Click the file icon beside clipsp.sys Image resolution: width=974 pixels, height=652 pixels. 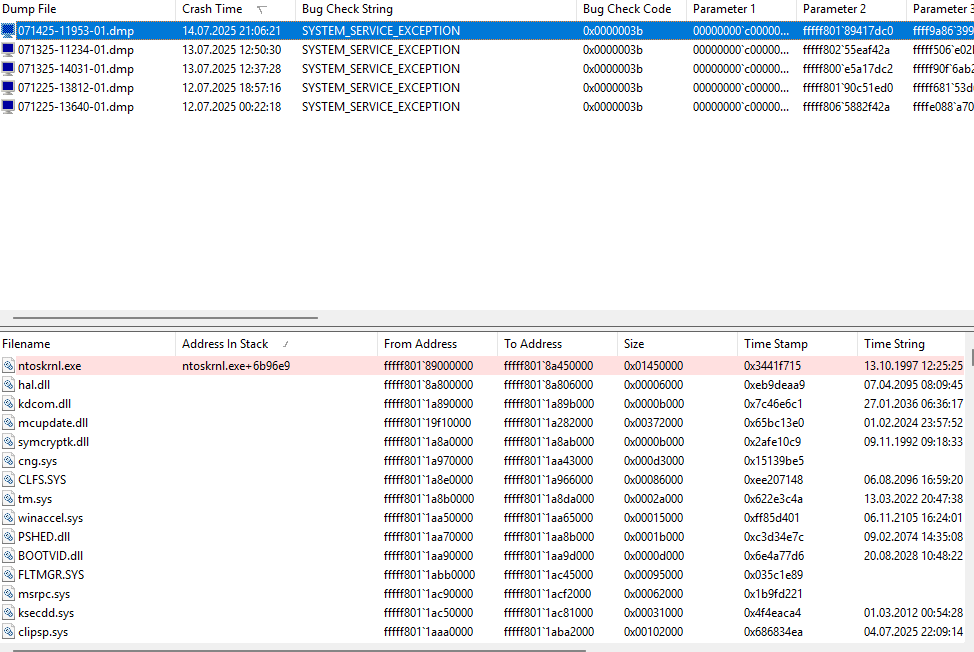[x=8, y=632]
